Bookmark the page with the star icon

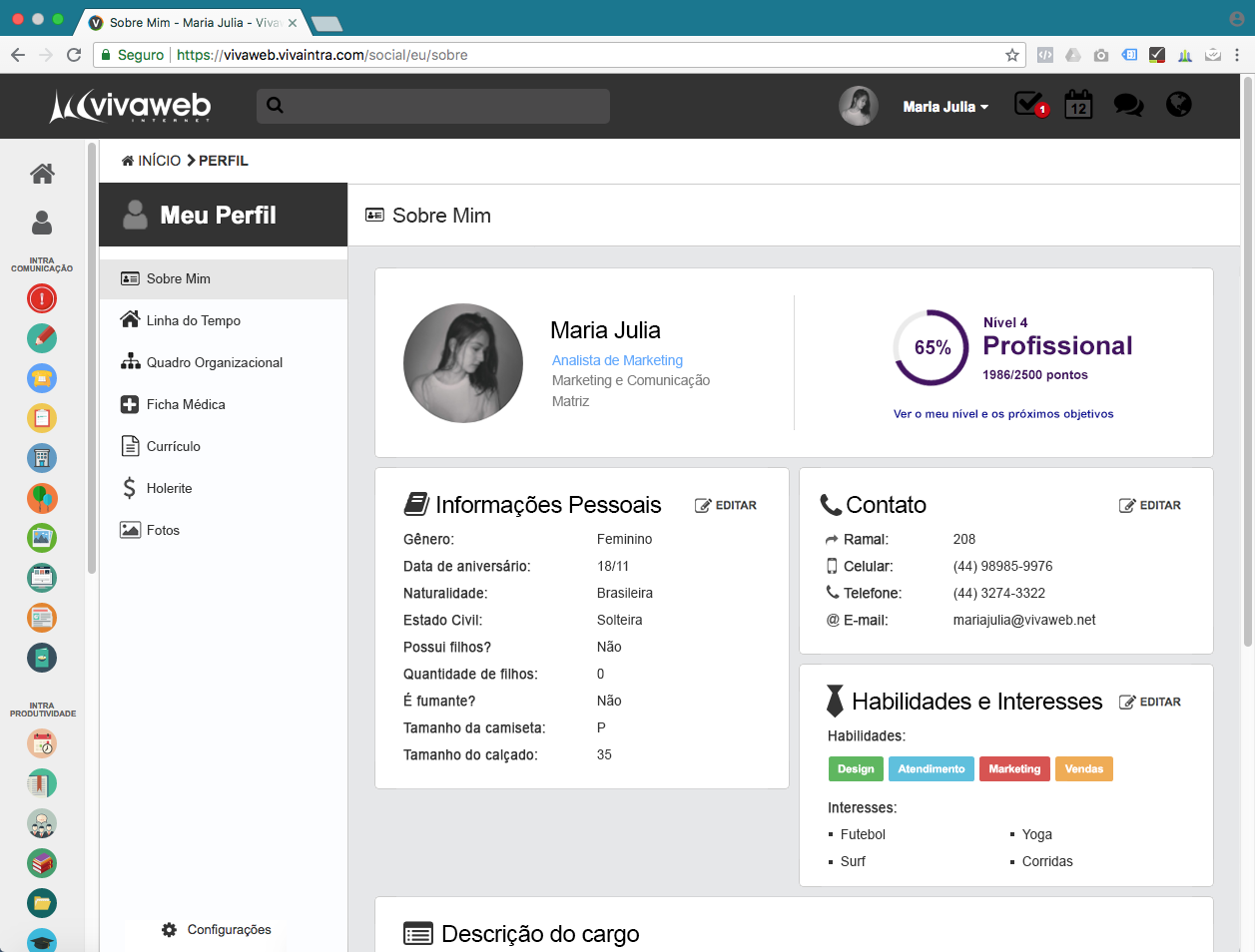pyautogui.click(x=1012, y=55)
